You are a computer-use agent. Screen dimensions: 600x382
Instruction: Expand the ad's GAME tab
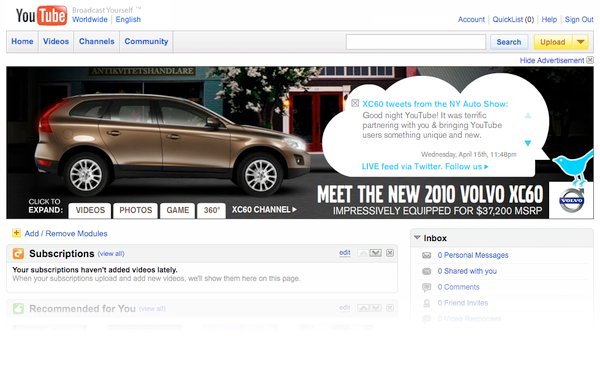(x=178, y=211)
